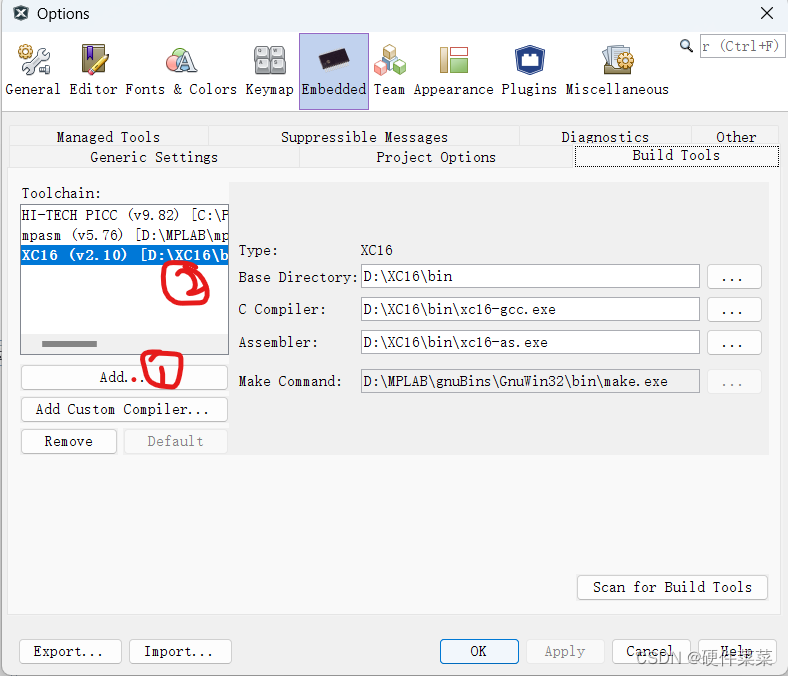Viewport: 788px width, 676px height.
Task: Switch to the Other tab
Action: click(x=736, y=137)
